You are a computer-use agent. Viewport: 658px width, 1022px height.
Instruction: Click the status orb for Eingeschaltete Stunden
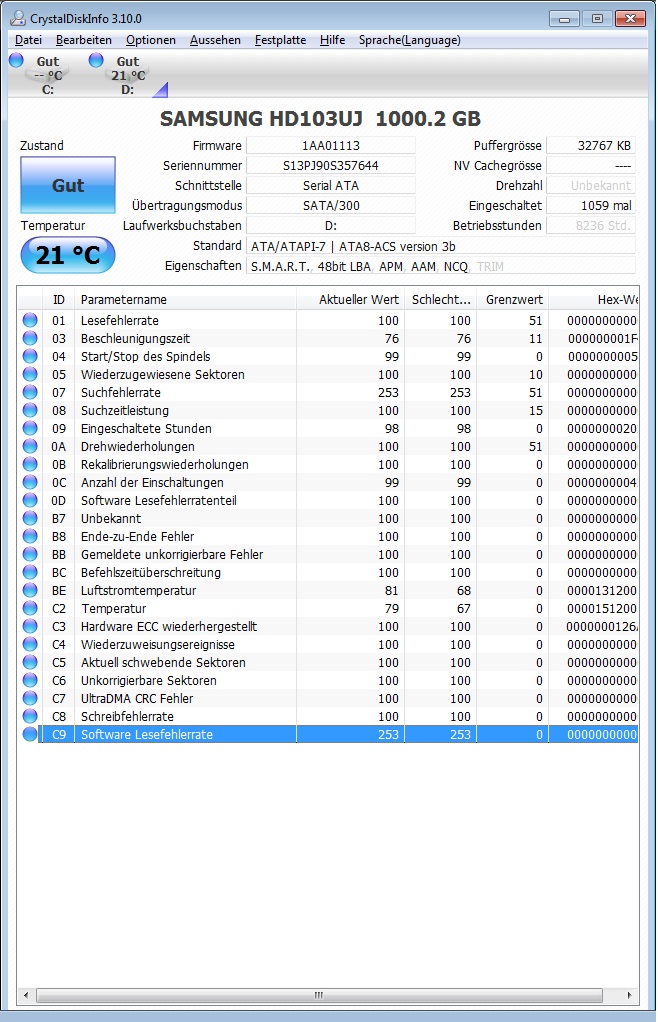[x=30, y=428]
